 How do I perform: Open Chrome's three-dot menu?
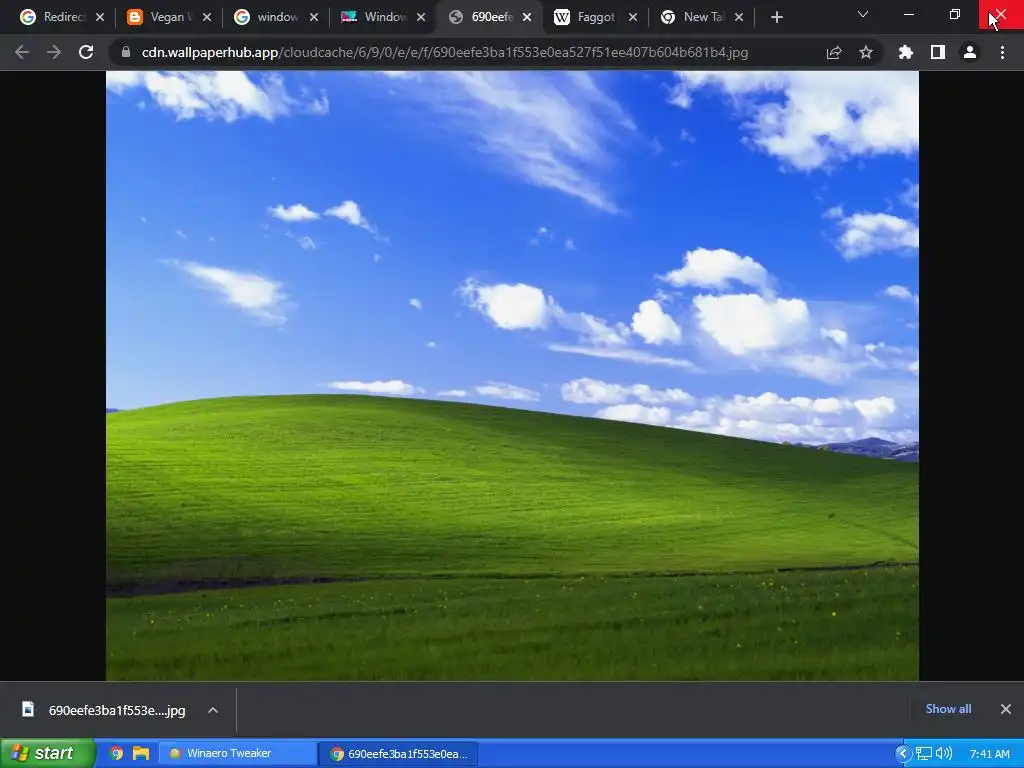[1002, 52]
